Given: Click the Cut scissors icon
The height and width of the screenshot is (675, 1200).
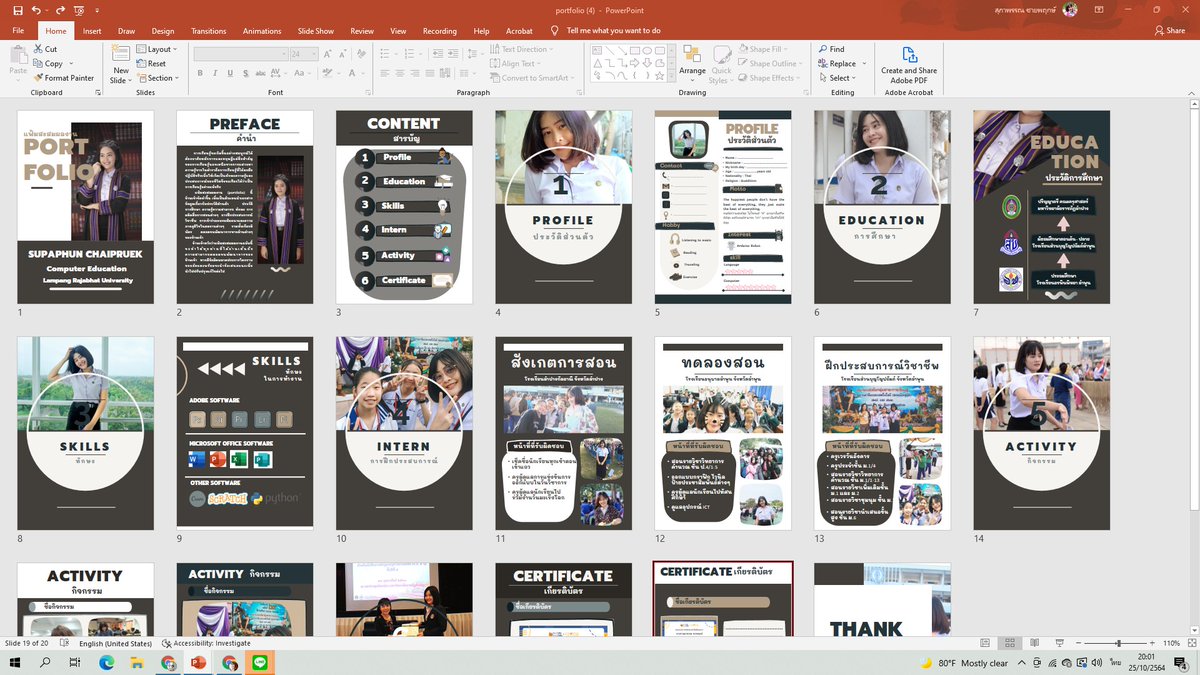Looking at the screenshot, I should 38,48.
